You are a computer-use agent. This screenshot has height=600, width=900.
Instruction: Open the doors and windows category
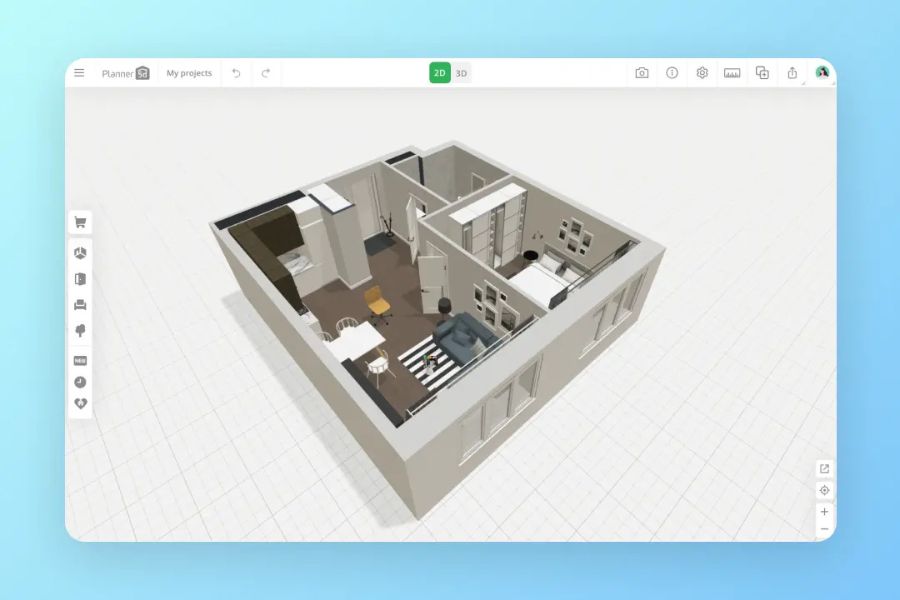coord(80,277)
